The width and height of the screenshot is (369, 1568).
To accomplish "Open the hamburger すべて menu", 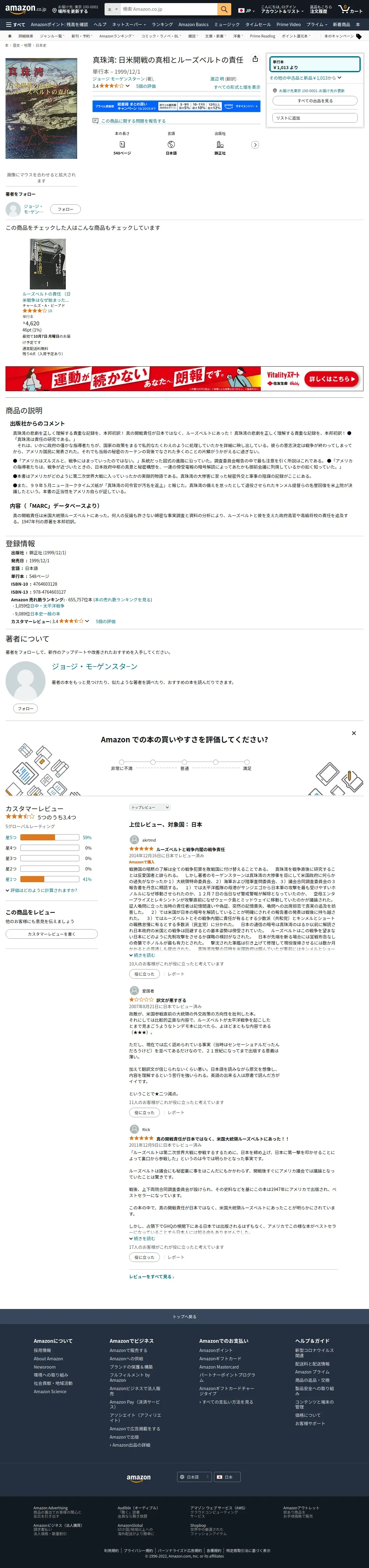I will (x=15, y=24).
